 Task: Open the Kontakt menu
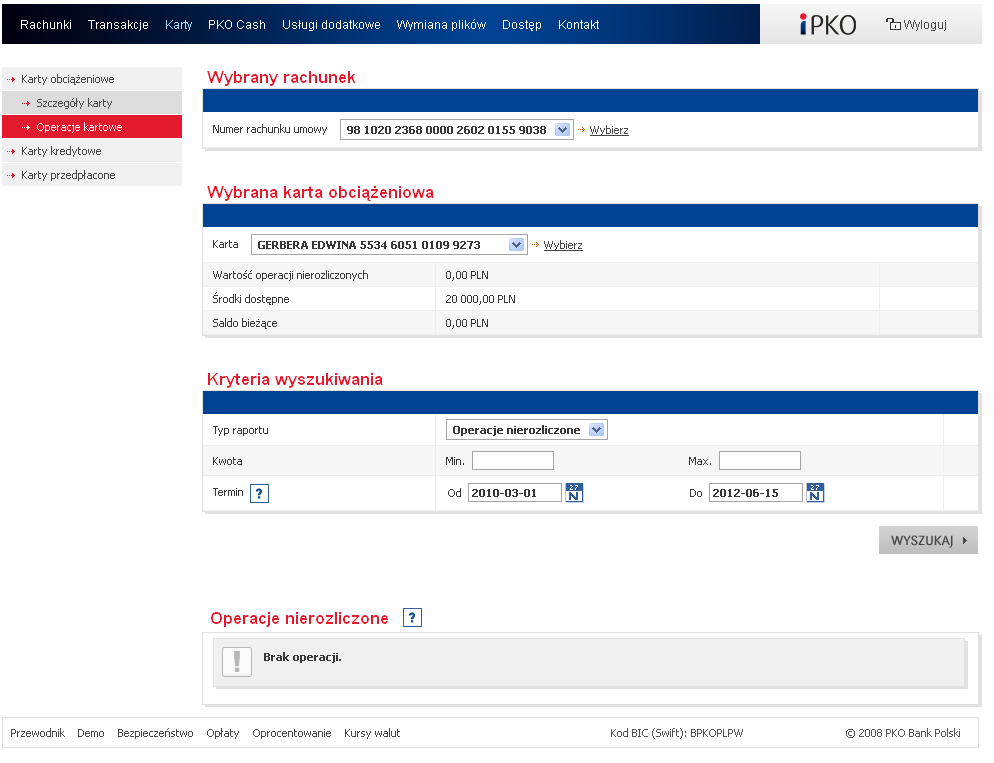(578, 25)
